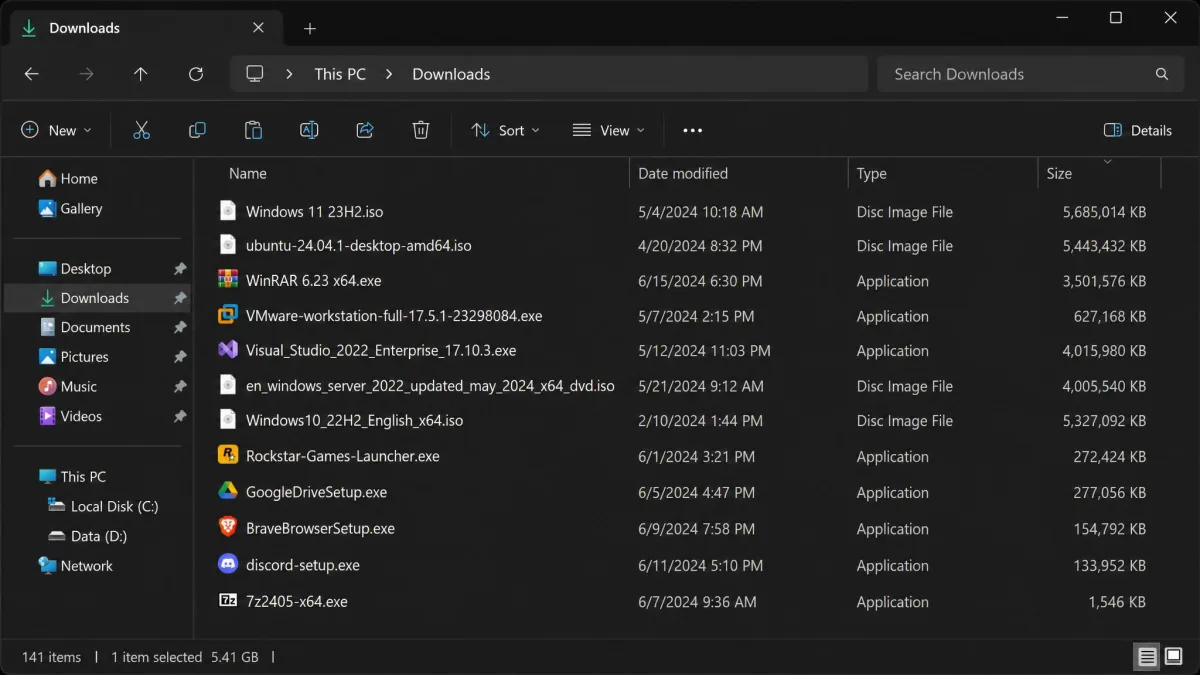Unpin Music from quick access

[180, 386]
